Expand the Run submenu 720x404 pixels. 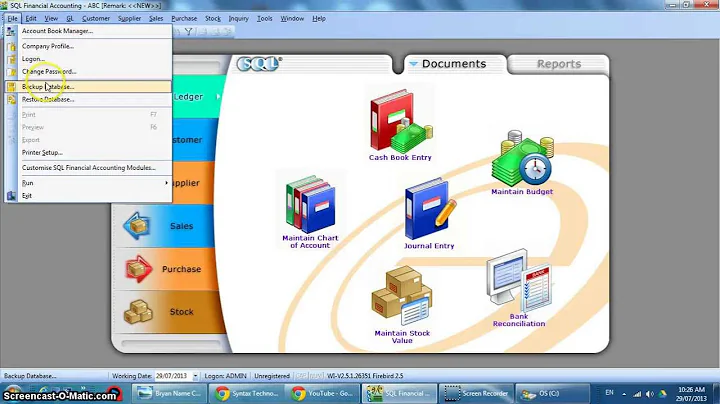pos(88,183)
